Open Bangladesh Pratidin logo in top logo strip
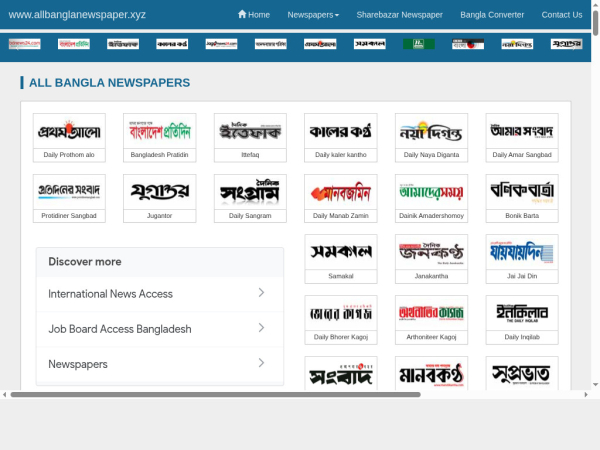Screen dimensions: 600x450 [x=74, y=44]
